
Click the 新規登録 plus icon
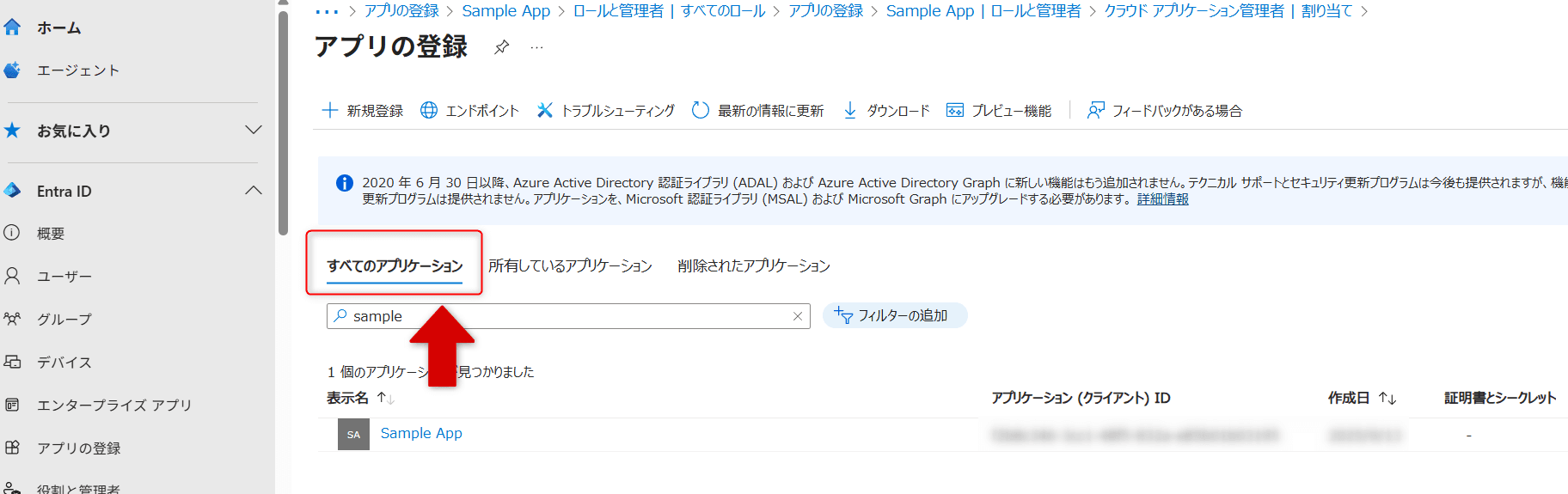point(329,110)
